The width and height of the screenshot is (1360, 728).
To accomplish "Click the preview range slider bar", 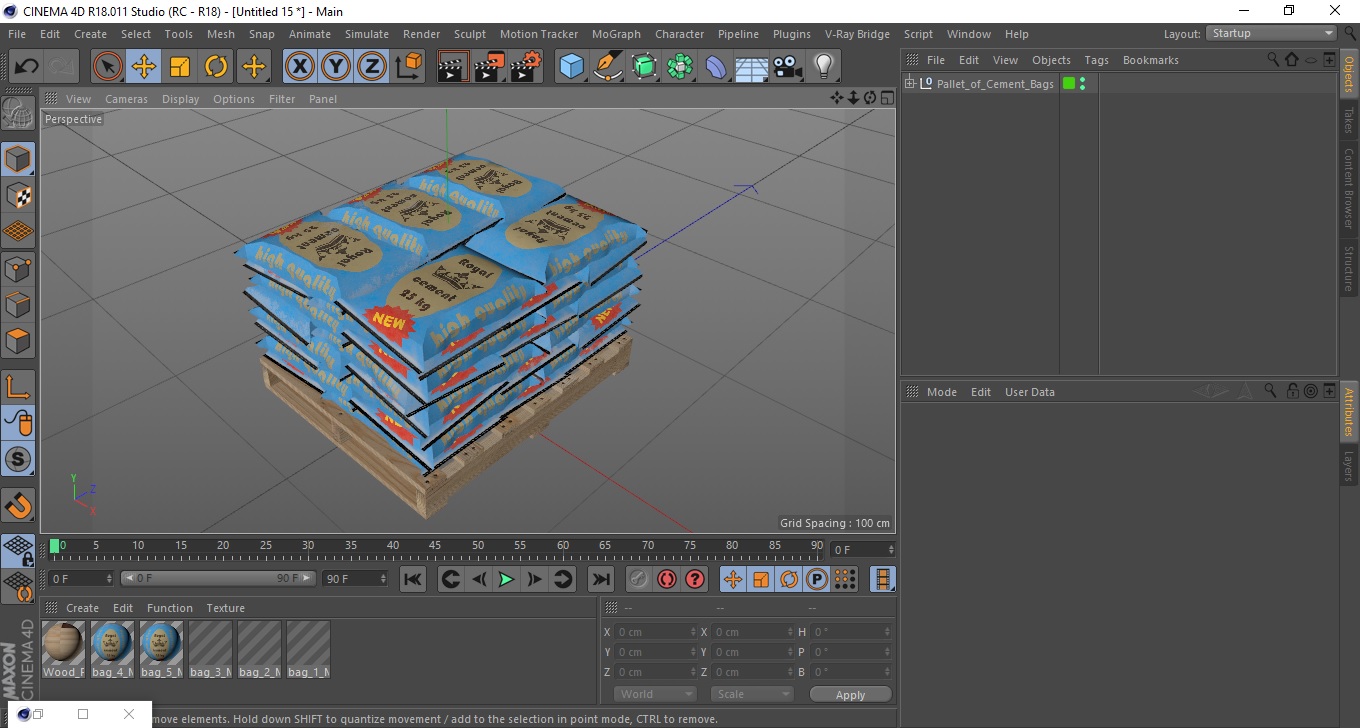I will tap(218, 578).
